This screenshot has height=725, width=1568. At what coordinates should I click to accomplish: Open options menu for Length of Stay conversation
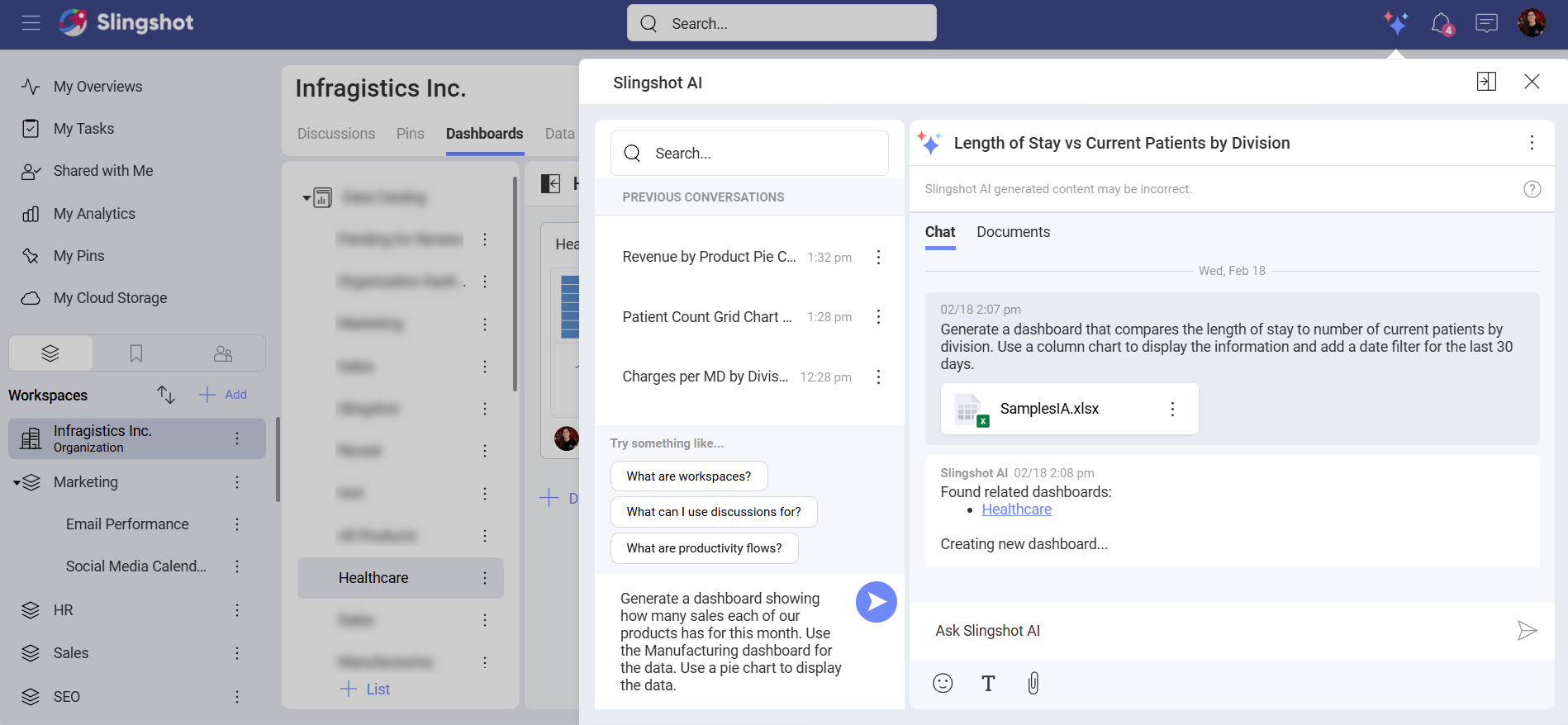tap(1532, 143)
